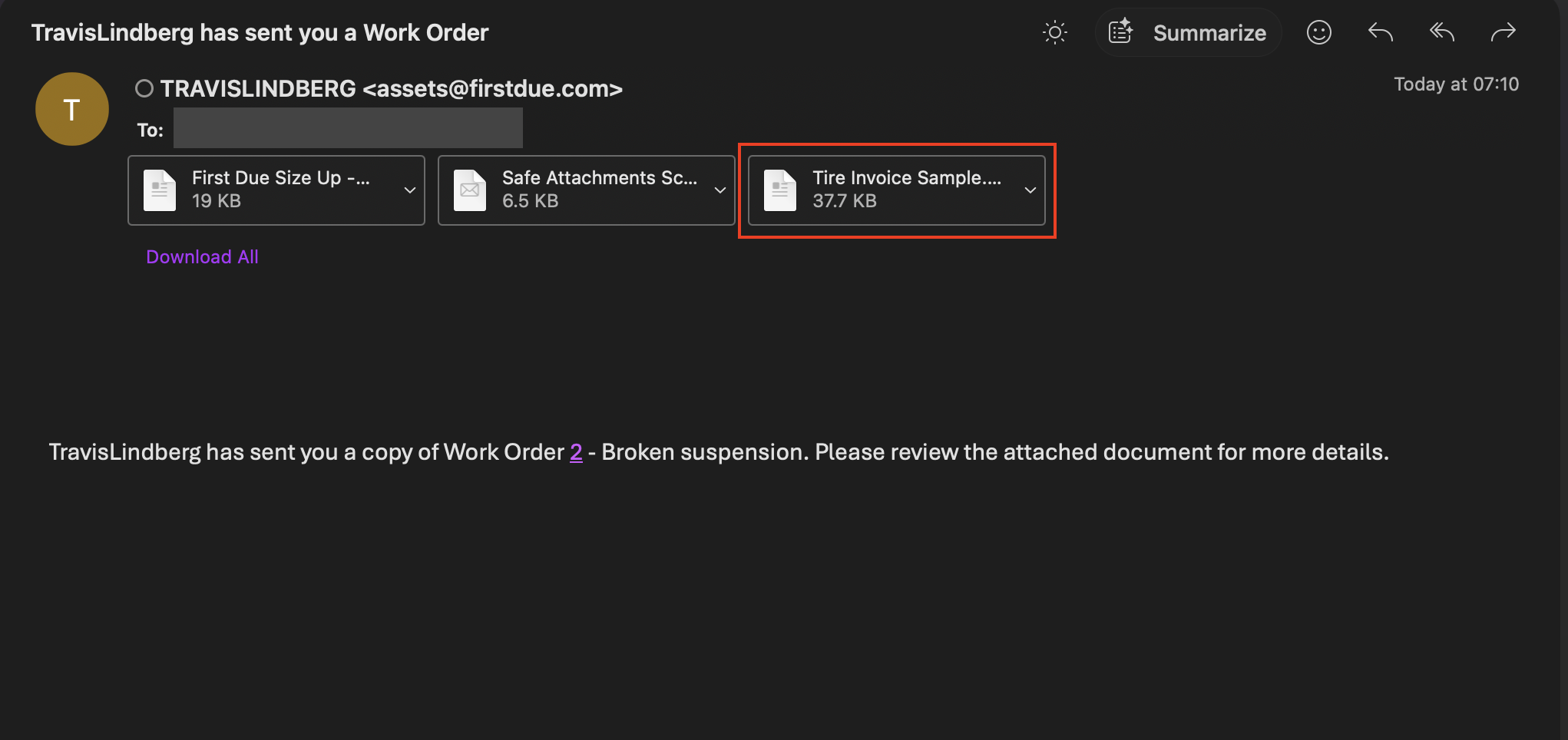Click sender name TRAVISLINDBERG
This screenshot has height=740, width=1568.
(258, 89)
